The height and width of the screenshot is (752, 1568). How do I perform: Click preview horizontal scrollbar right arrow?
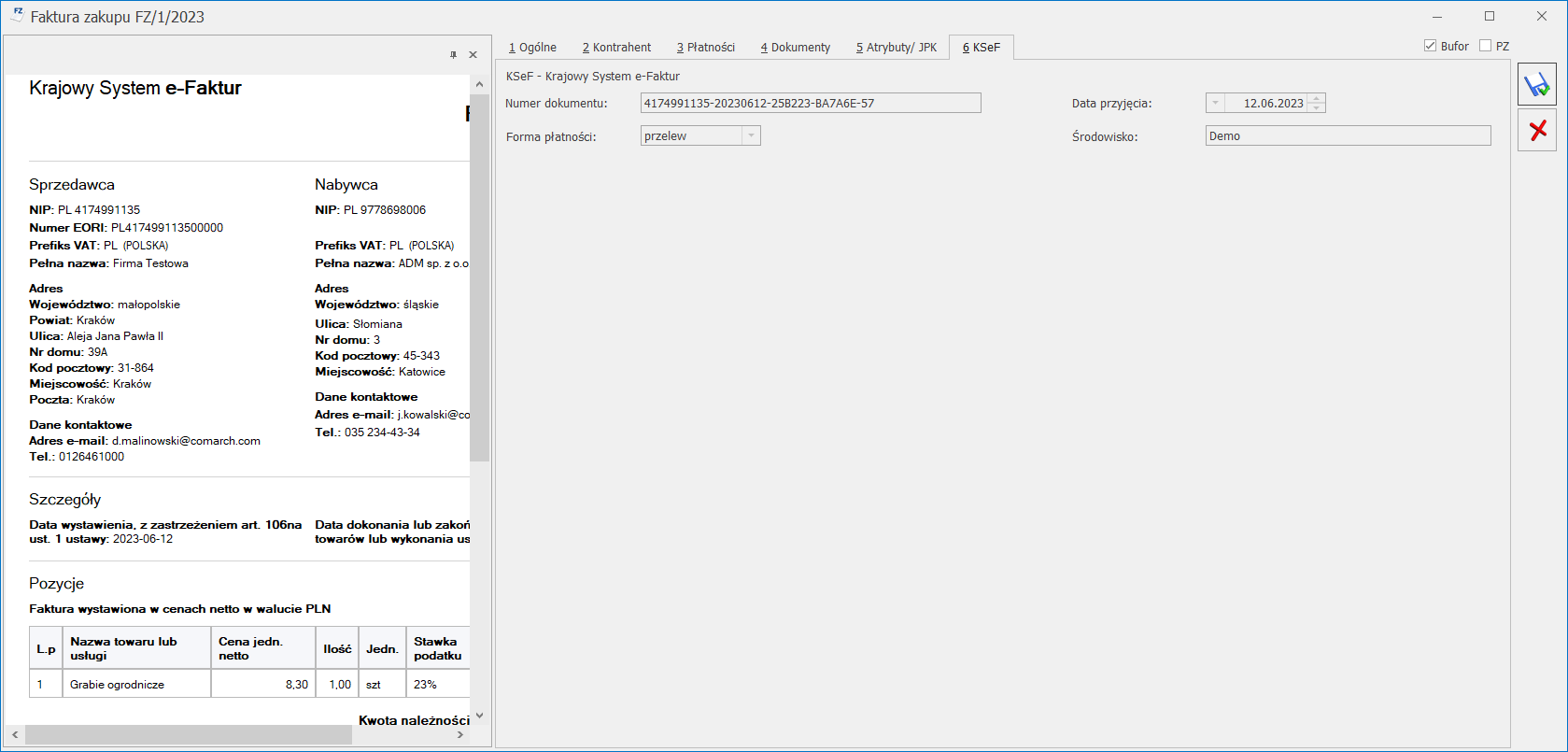tap(459, 735)
